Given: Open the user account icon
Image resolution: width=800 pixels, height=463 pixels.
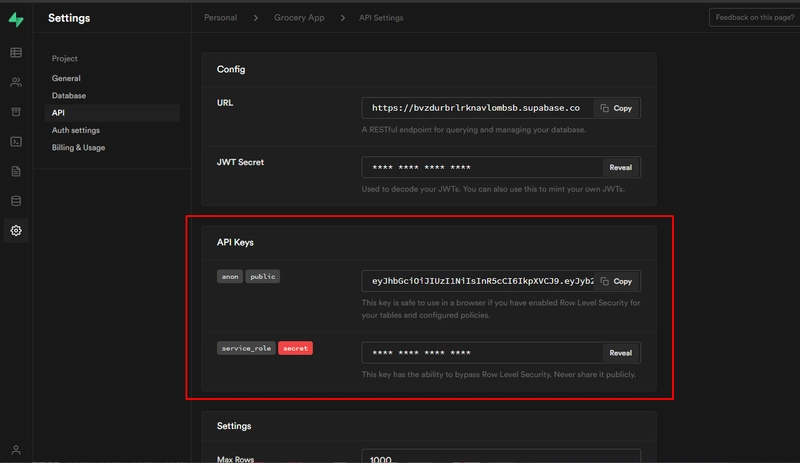Looking at the screenshot, I should click(16, 450).
